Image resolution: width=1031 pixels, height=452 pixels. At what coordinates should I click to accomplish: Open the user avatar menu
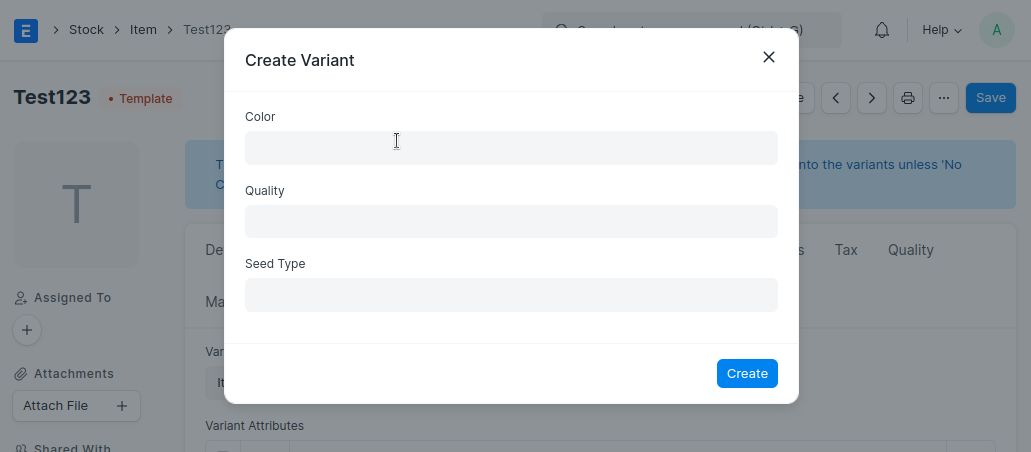pos(996,30)
